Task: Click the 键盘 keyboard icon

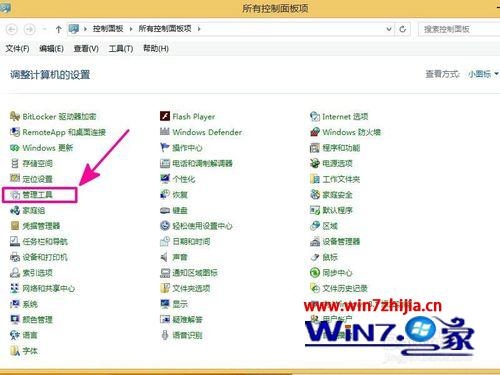Action: [165, 210]
